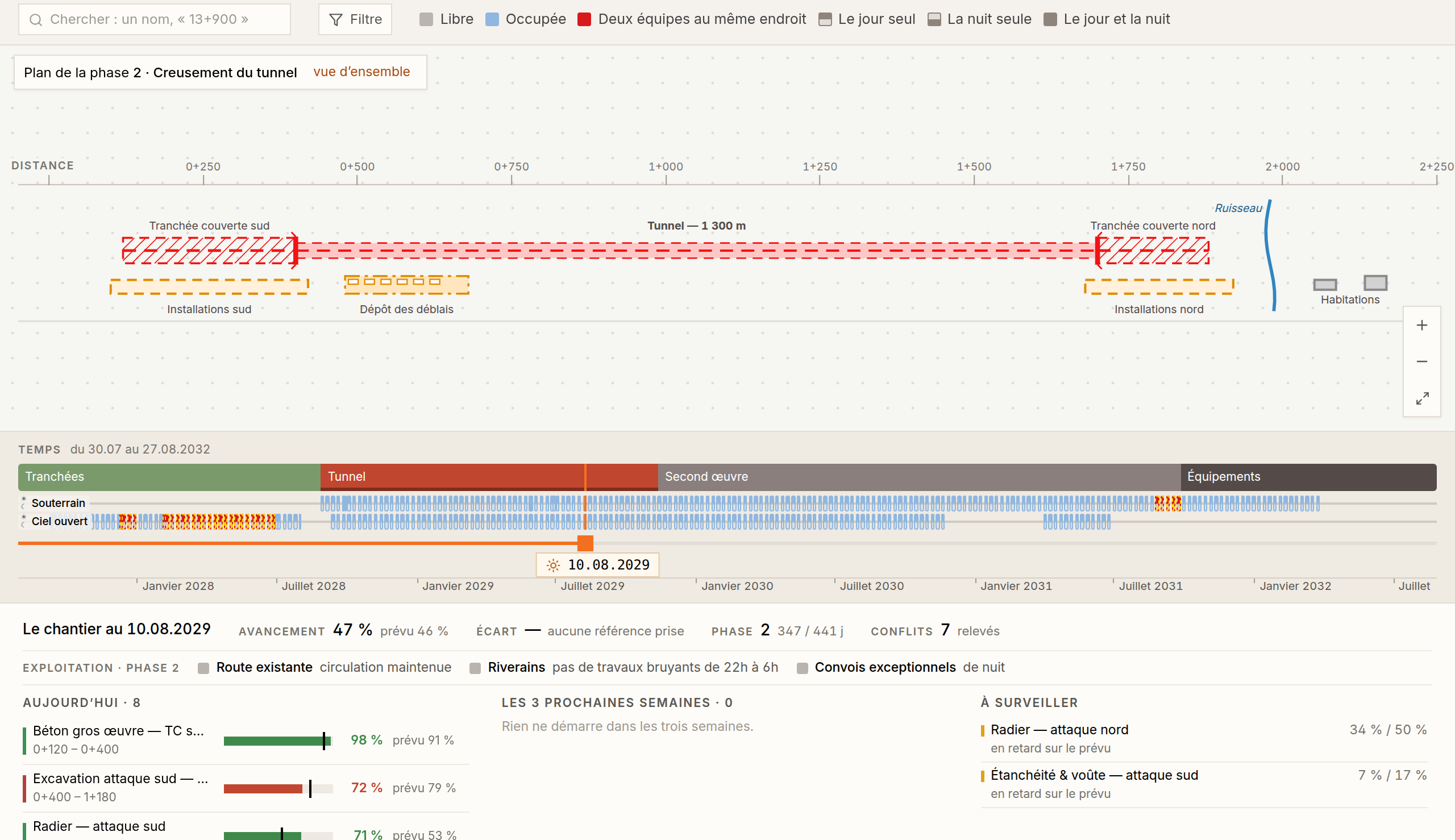Select the Équipements phase segment
Screen dimensions: 1455x840
point(1308,477)
